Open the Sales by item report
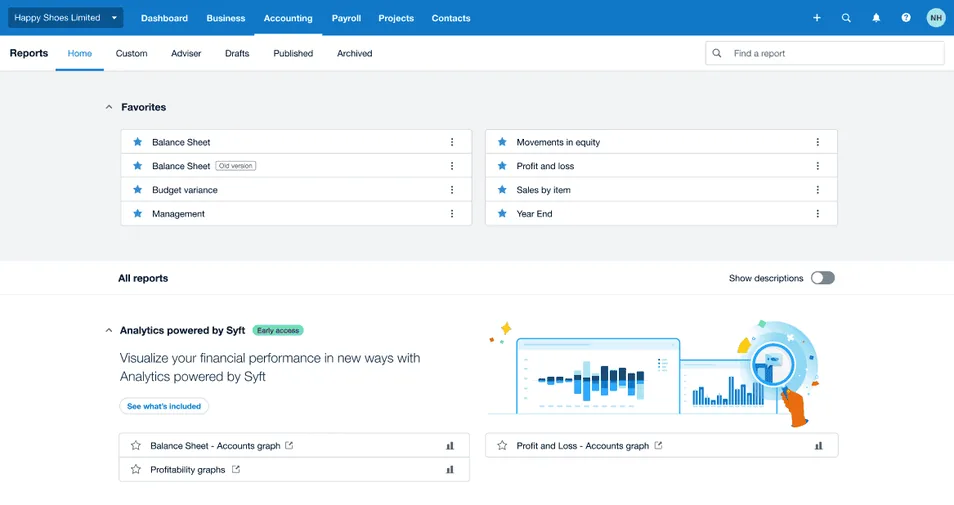This screenshot has width=954, height=505. coord(543,190)
